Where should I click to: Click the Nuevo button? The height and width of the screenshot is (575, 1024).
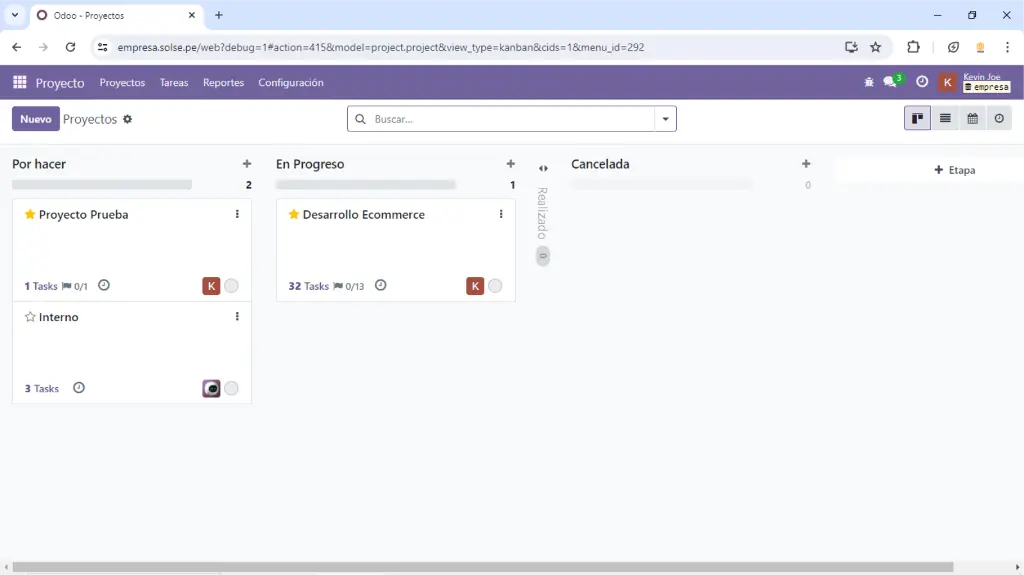pyautogui.click(x=35, y=119)
